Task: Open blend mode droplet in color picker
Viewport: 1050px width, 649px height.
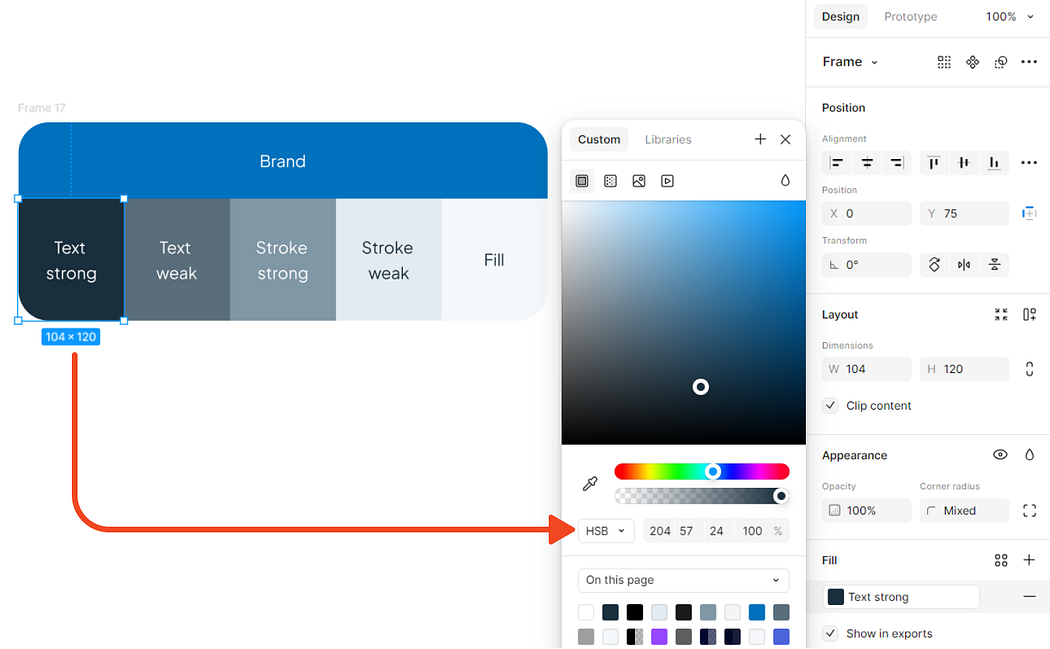Action: click(785, 180)
